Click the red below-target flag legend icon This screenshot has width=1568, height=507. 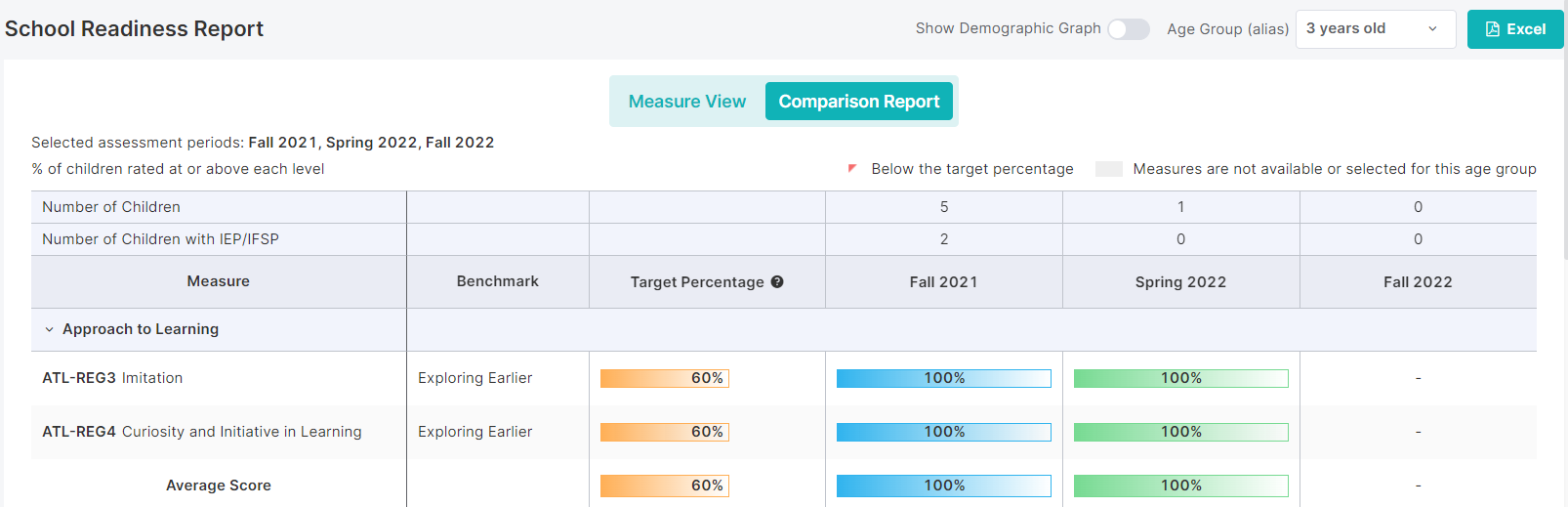(x=852, y=169)
